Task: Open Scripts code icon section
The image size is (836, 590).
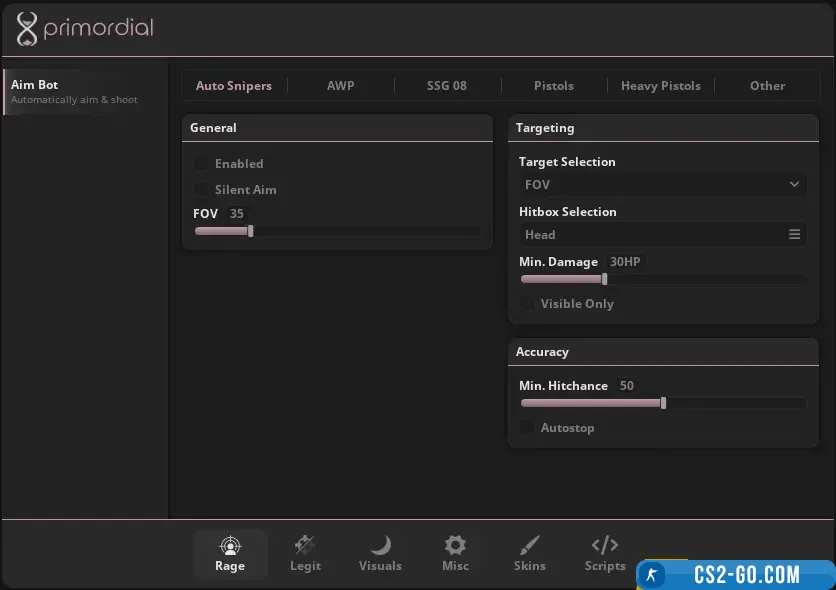Action: pos(605,546)
